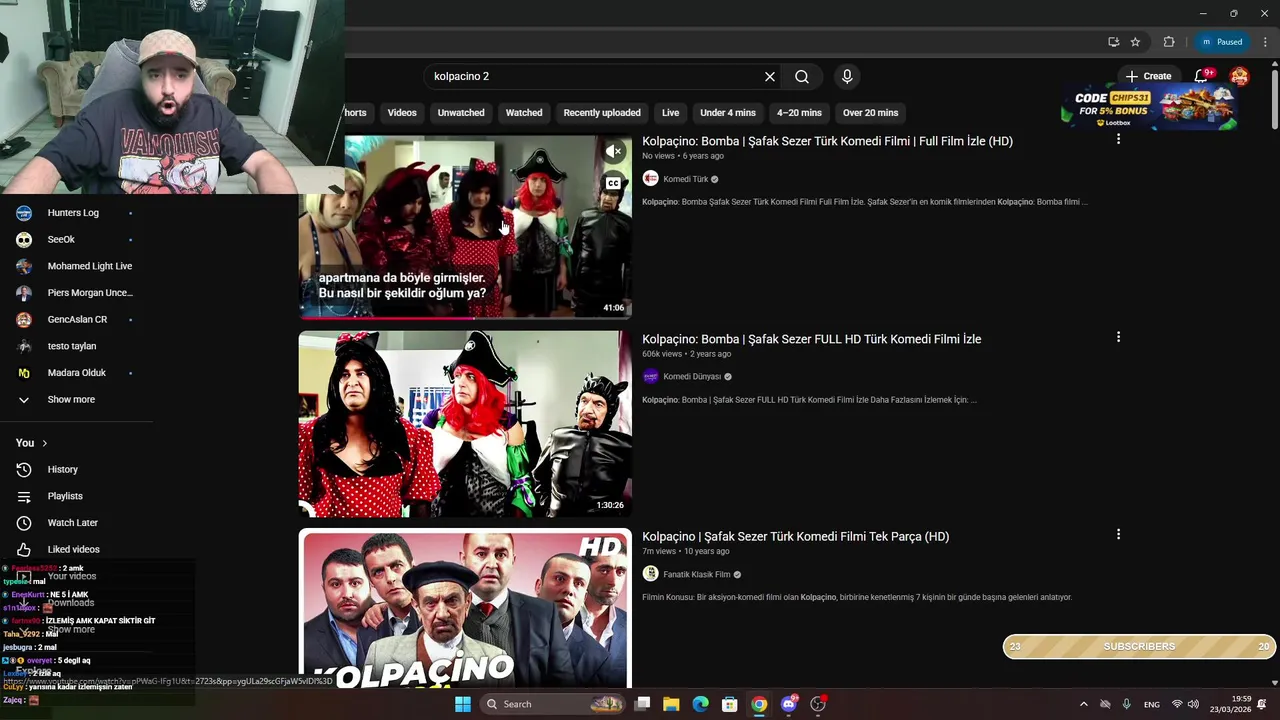The height and width of the screenshot is (720, 1280).
Task: Open Kolpaçino: Bomba Full Film İzle (HD) title
Action: [827, 141]
